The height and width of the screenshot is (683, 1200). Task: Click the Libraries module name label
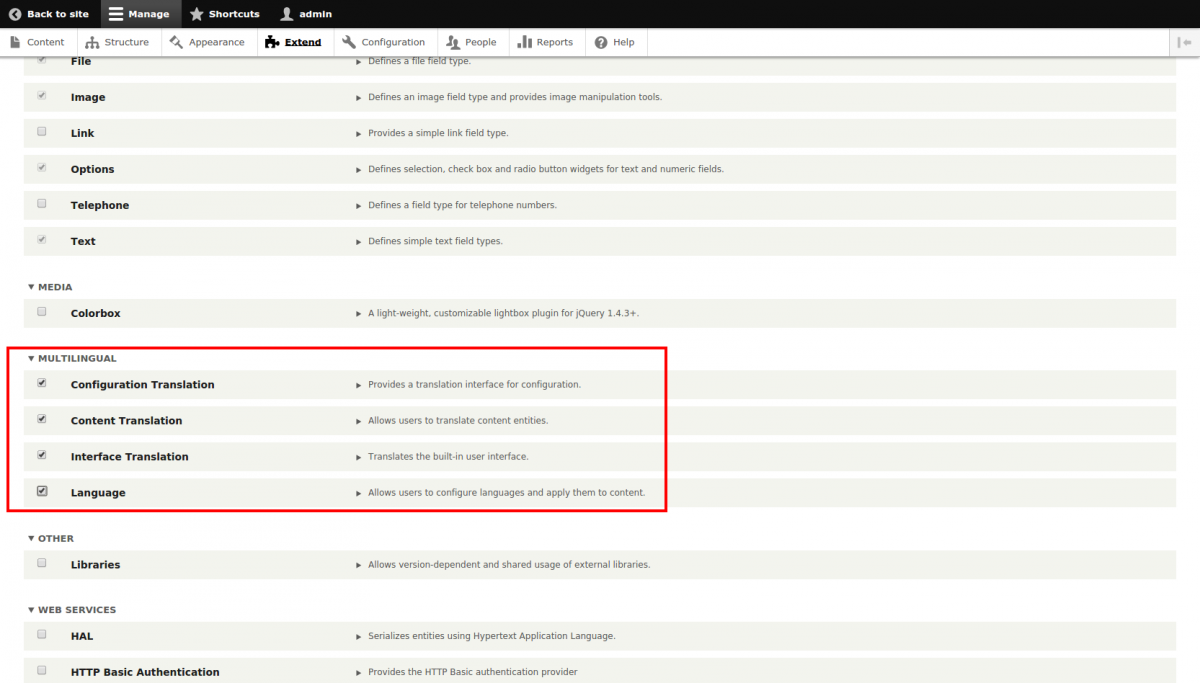point(95,565)
